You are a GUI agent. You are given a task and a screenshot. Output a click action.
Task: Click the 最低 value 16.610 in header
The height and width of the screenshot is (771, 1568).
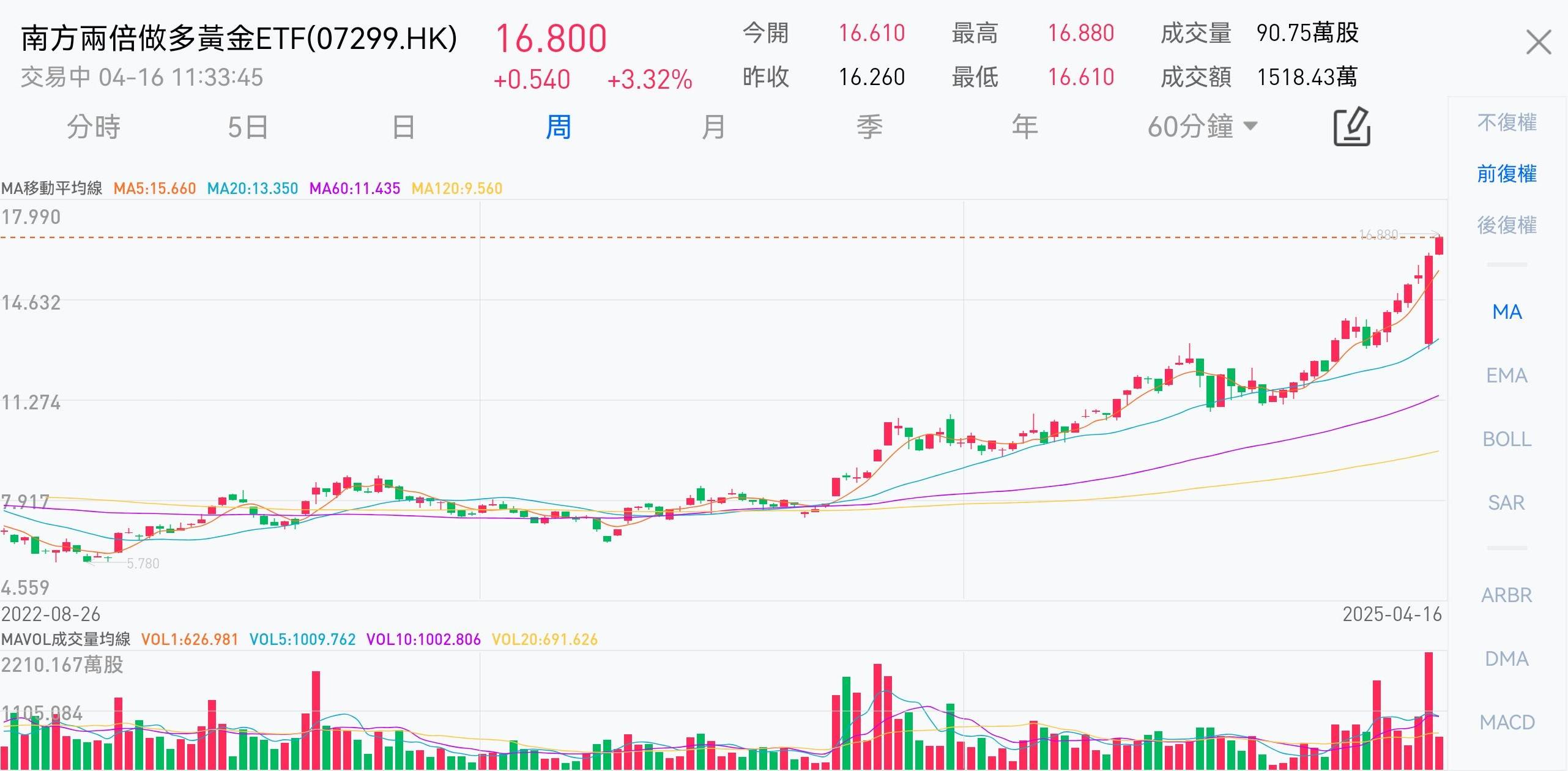pos(1081,77)
